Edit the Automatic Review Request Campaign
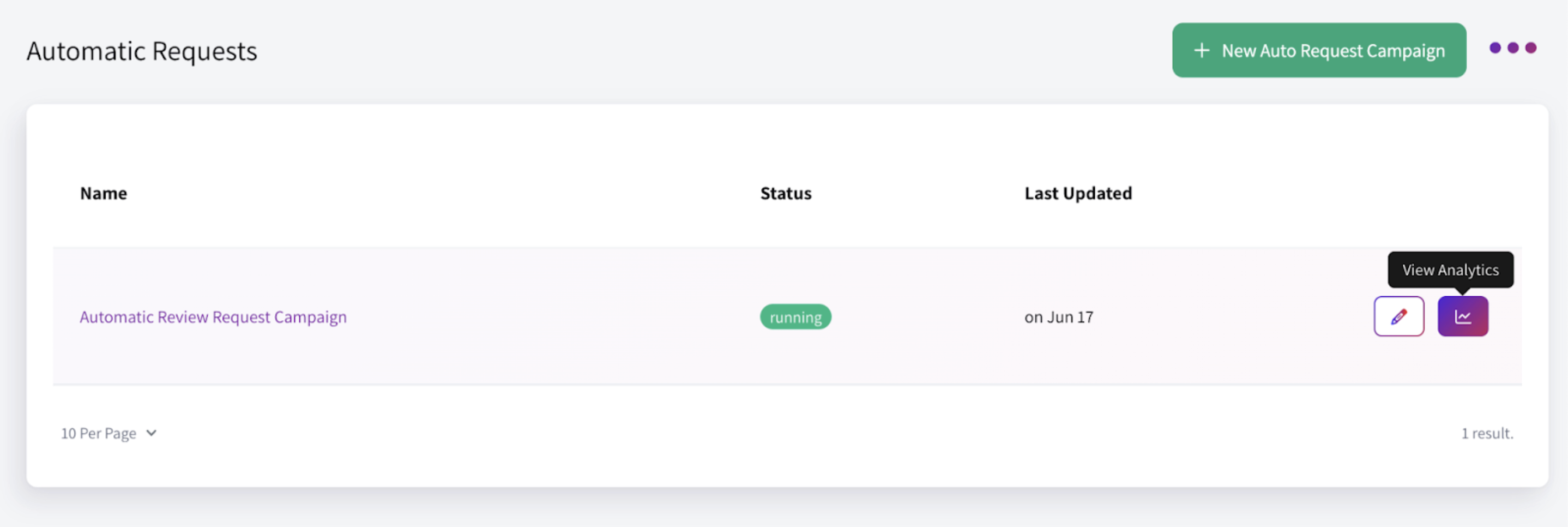This screenshot has width=1568, height=527. click(x=1398, y=316)
